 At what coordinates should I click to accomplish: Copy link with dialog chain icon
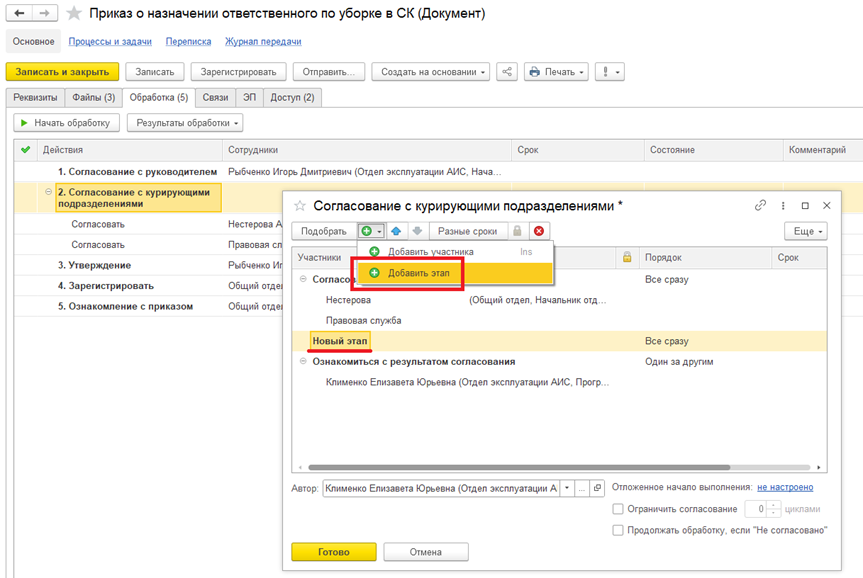click(x=760, y=205)
